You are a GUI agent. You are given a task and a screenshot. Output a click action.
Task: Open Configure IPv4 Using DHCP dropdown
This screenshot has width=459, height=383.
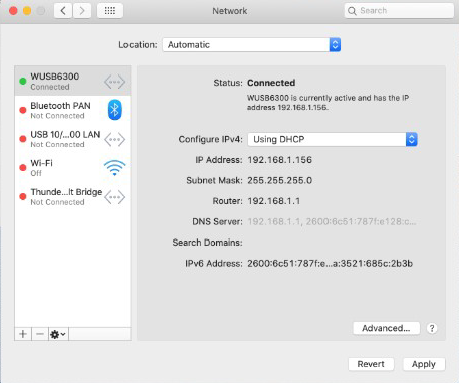332,139
